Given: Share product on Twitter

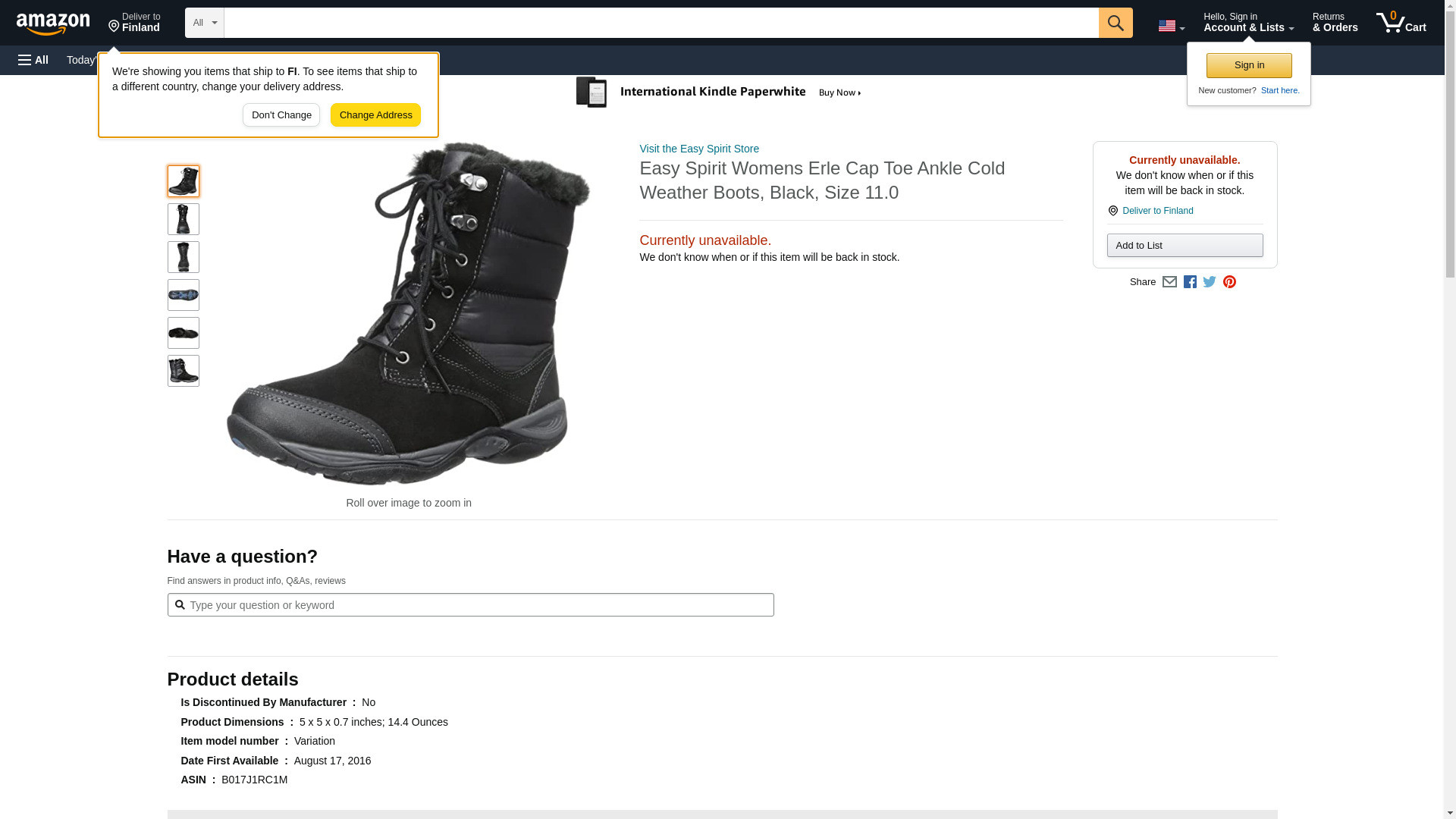Looking at the screenshot, I should (x=1210, y=282).
